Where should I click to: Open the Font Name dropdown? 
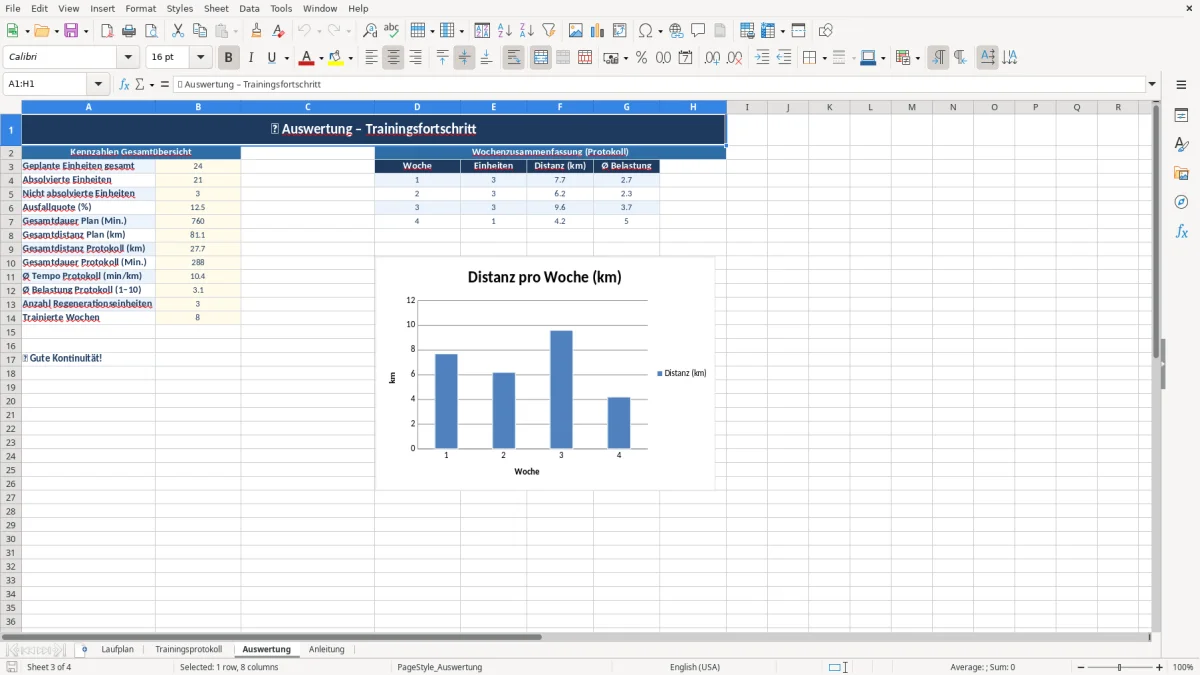tap(128, 58)
